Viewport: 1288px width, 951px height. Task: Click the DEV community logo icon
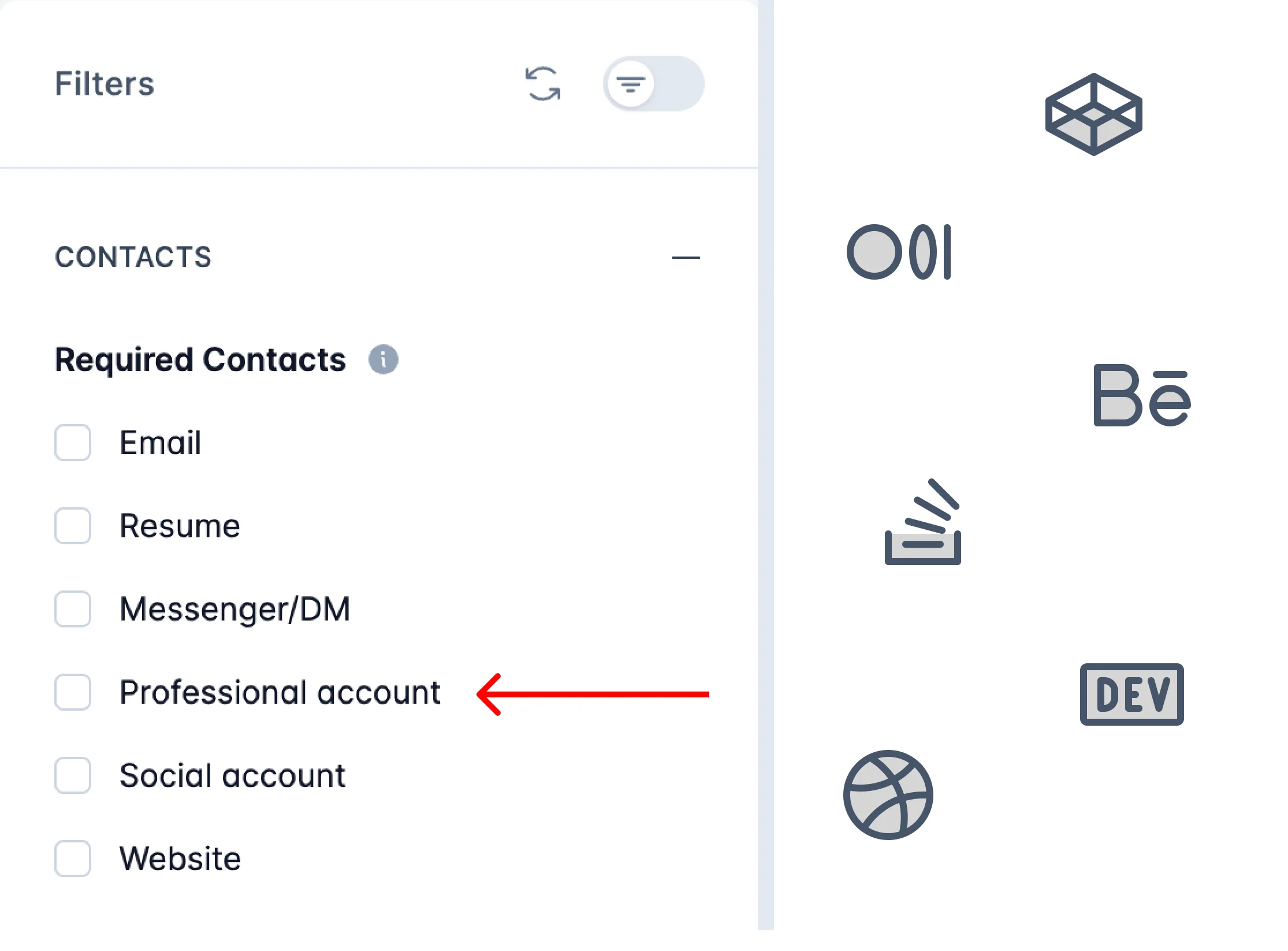click(x=1131, y=694)
